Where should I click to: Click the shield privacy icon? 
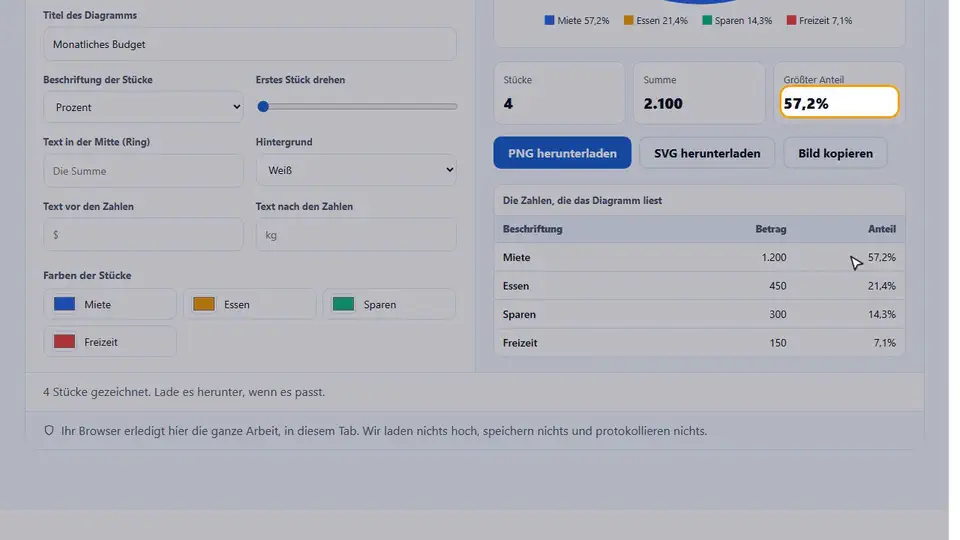pyautogui.click(x=49, y=430)
